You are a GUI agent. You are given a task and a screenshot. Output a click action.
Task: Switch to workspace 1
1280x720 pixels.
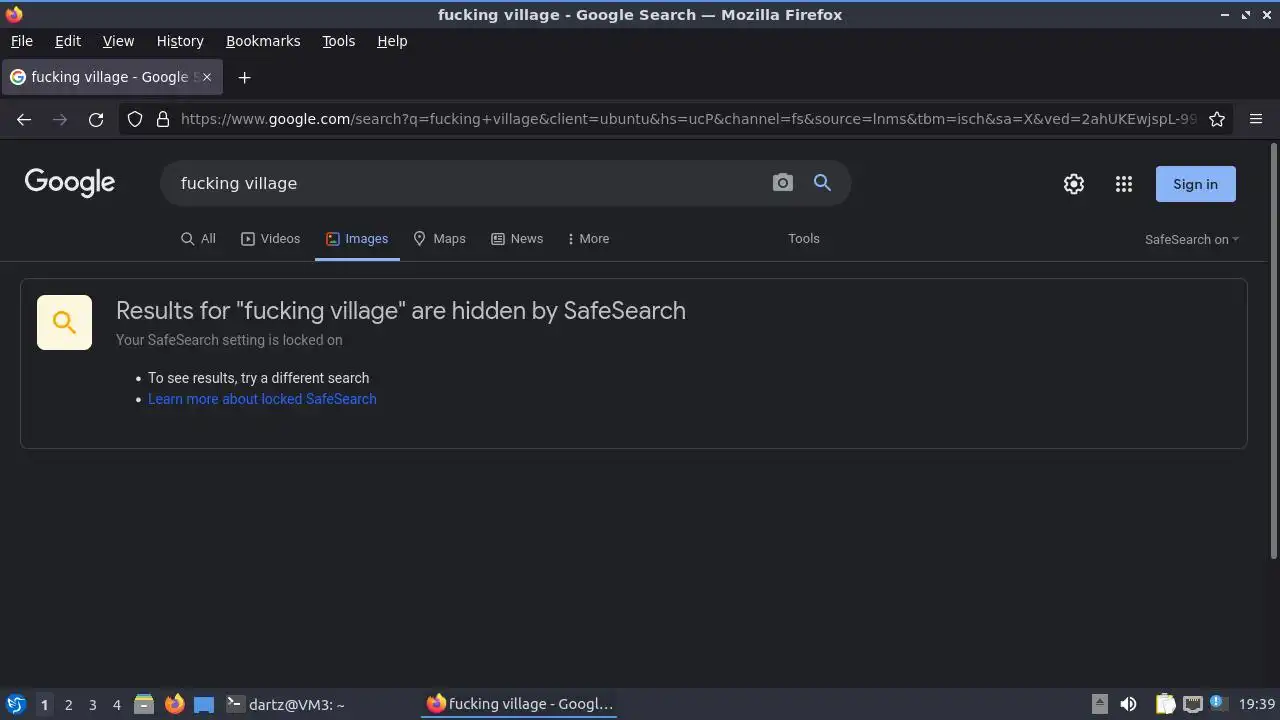44,704
